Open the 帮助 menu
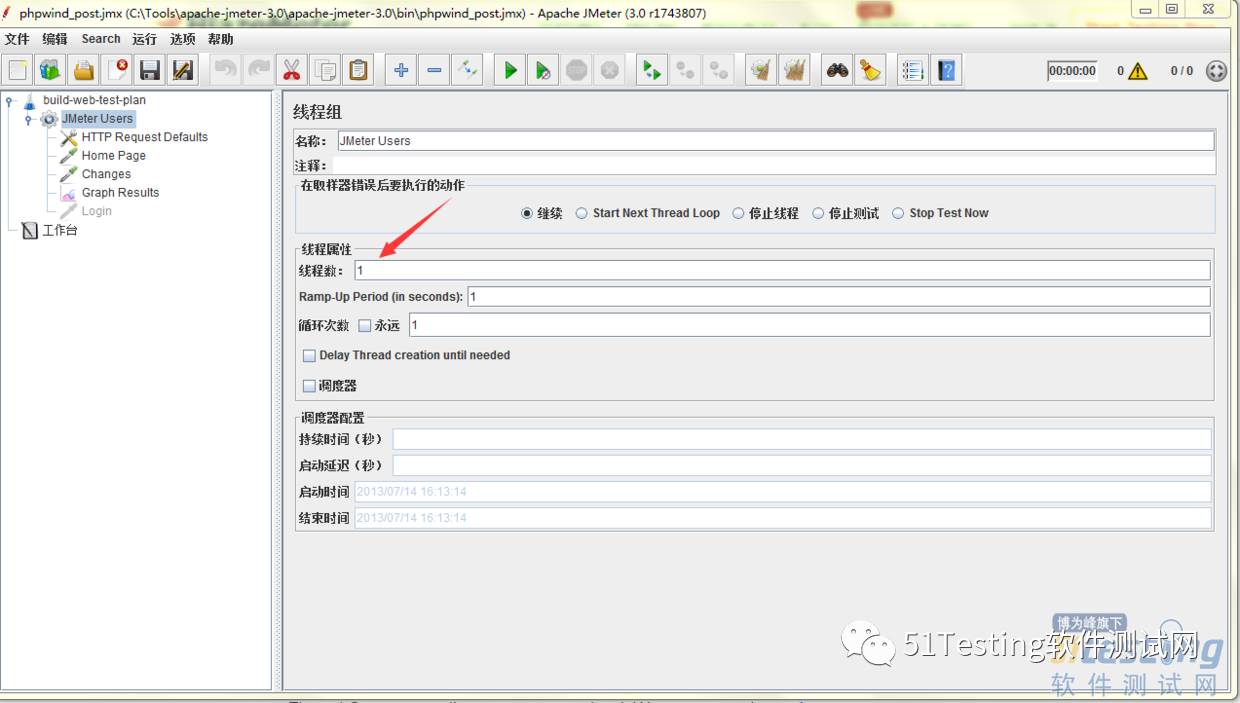Screen dimensions: 1240x703 [x=220, y=39]
